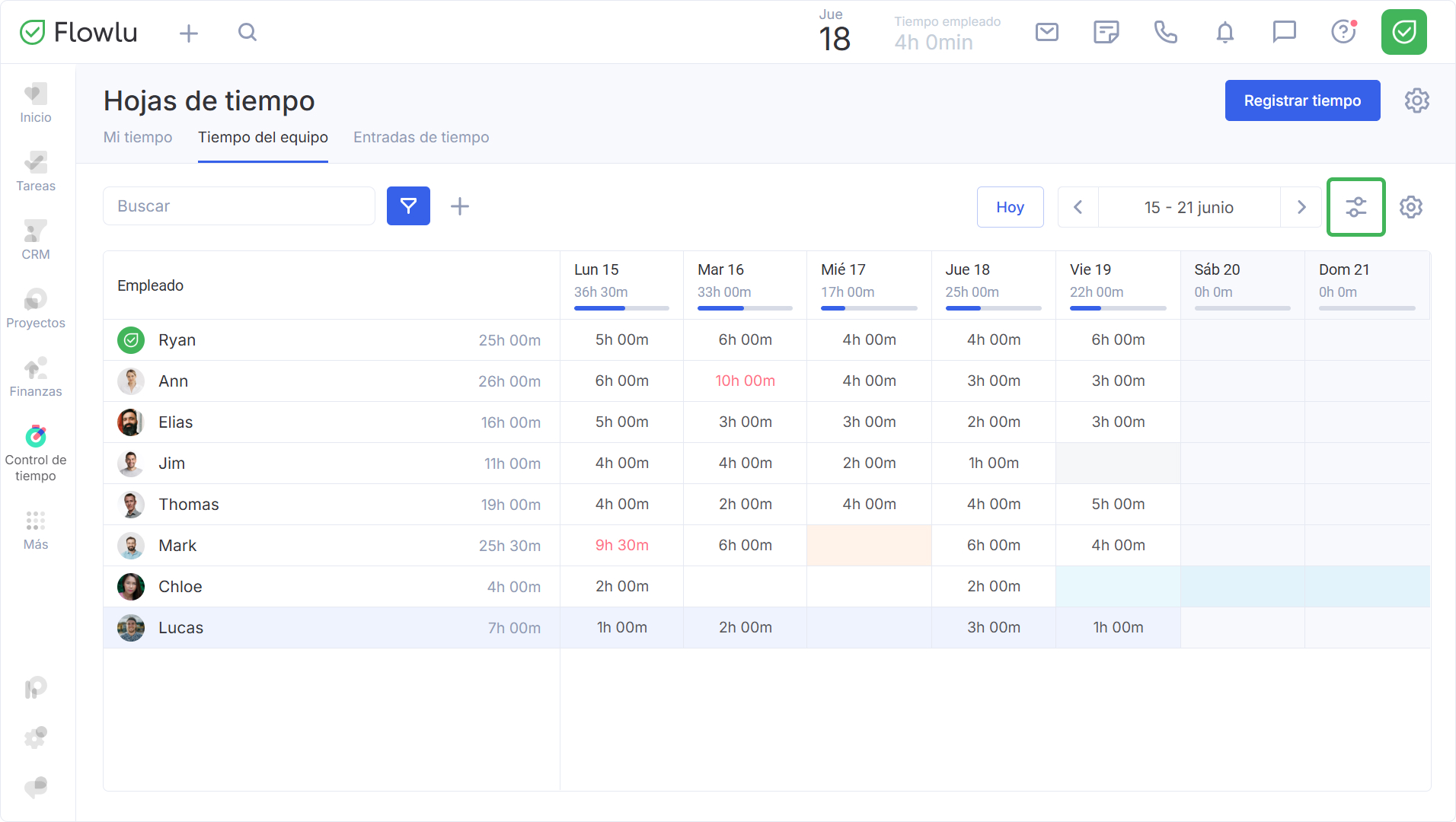Viewport: 1456px width, 822px height.
Task: Open the chat bubble icon in header
Action: click(x=1285, y=32)
